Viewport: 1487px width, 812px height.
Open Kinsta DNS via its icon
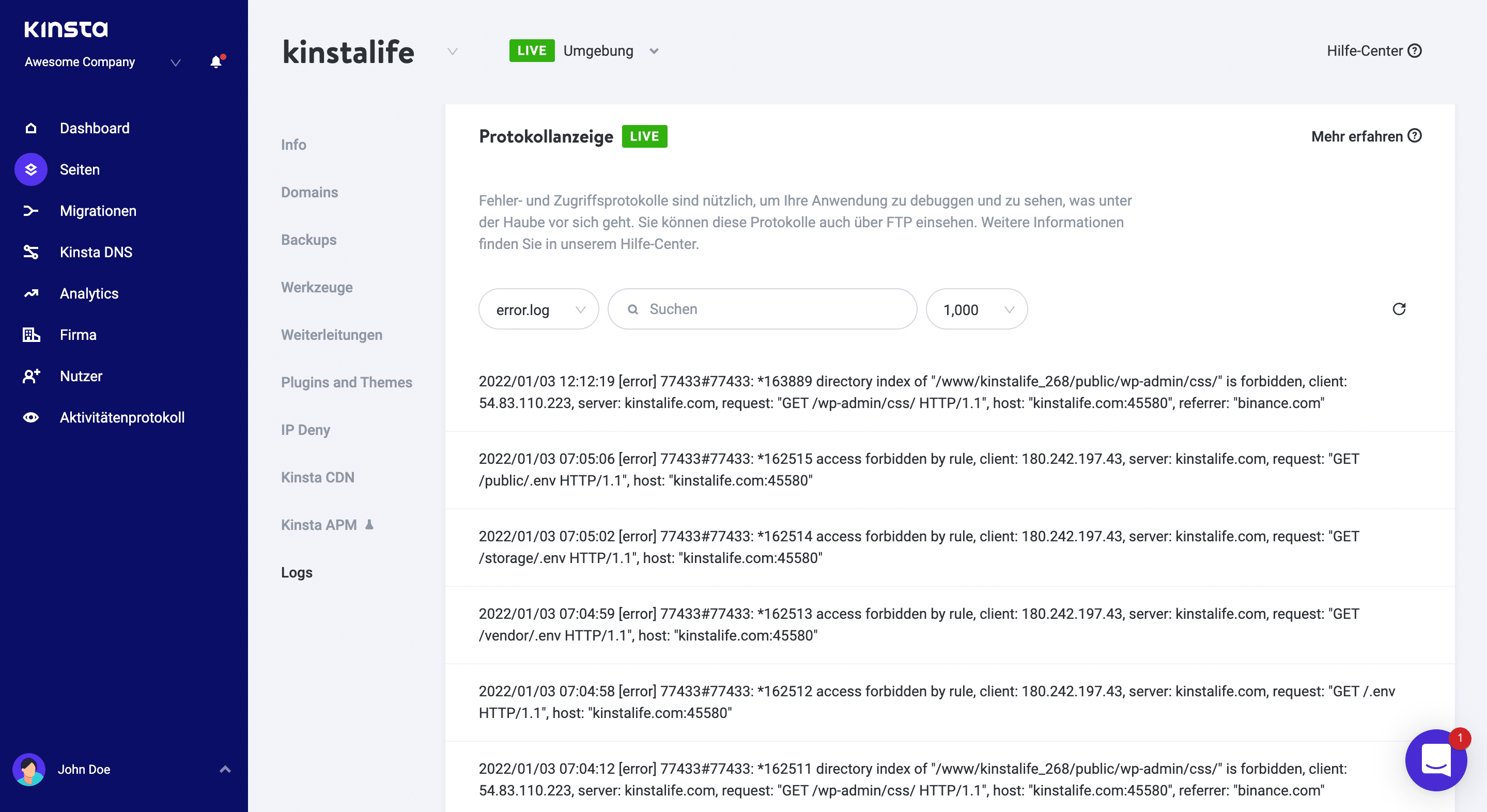click(x=31, y=252)
